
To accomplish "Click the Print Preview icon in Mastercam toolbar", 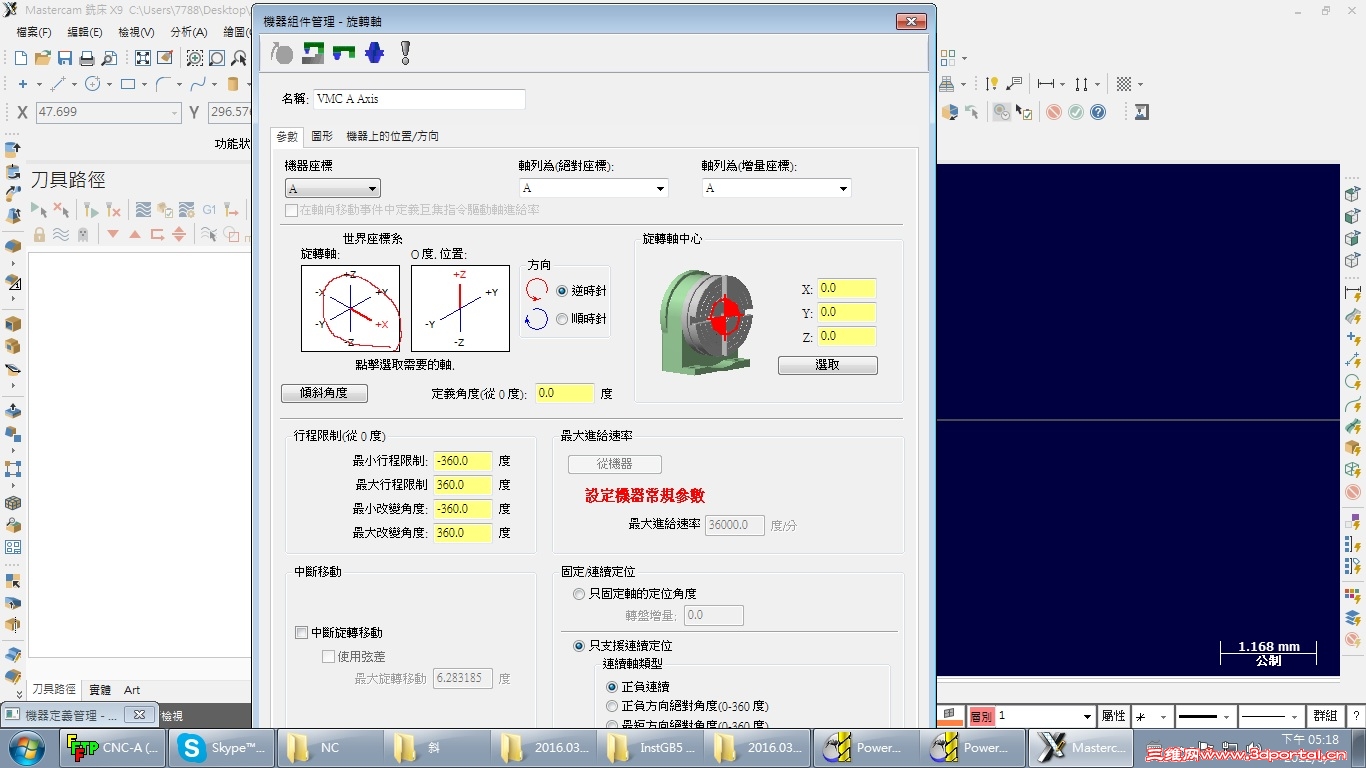I will click(x=109, y=59).
